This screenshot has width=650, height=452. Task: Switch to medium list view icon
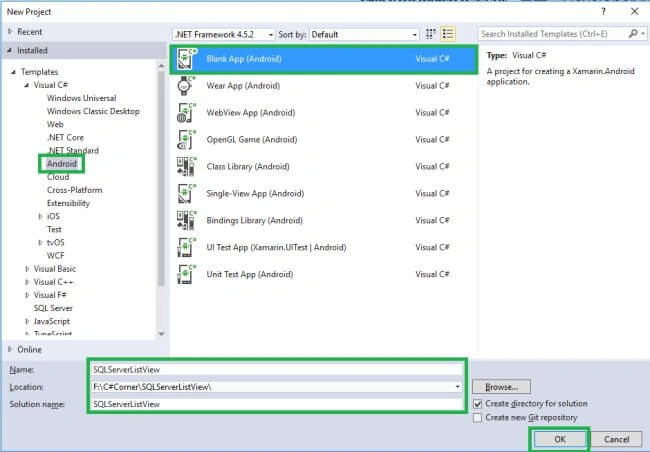click(x=448, y=34)
